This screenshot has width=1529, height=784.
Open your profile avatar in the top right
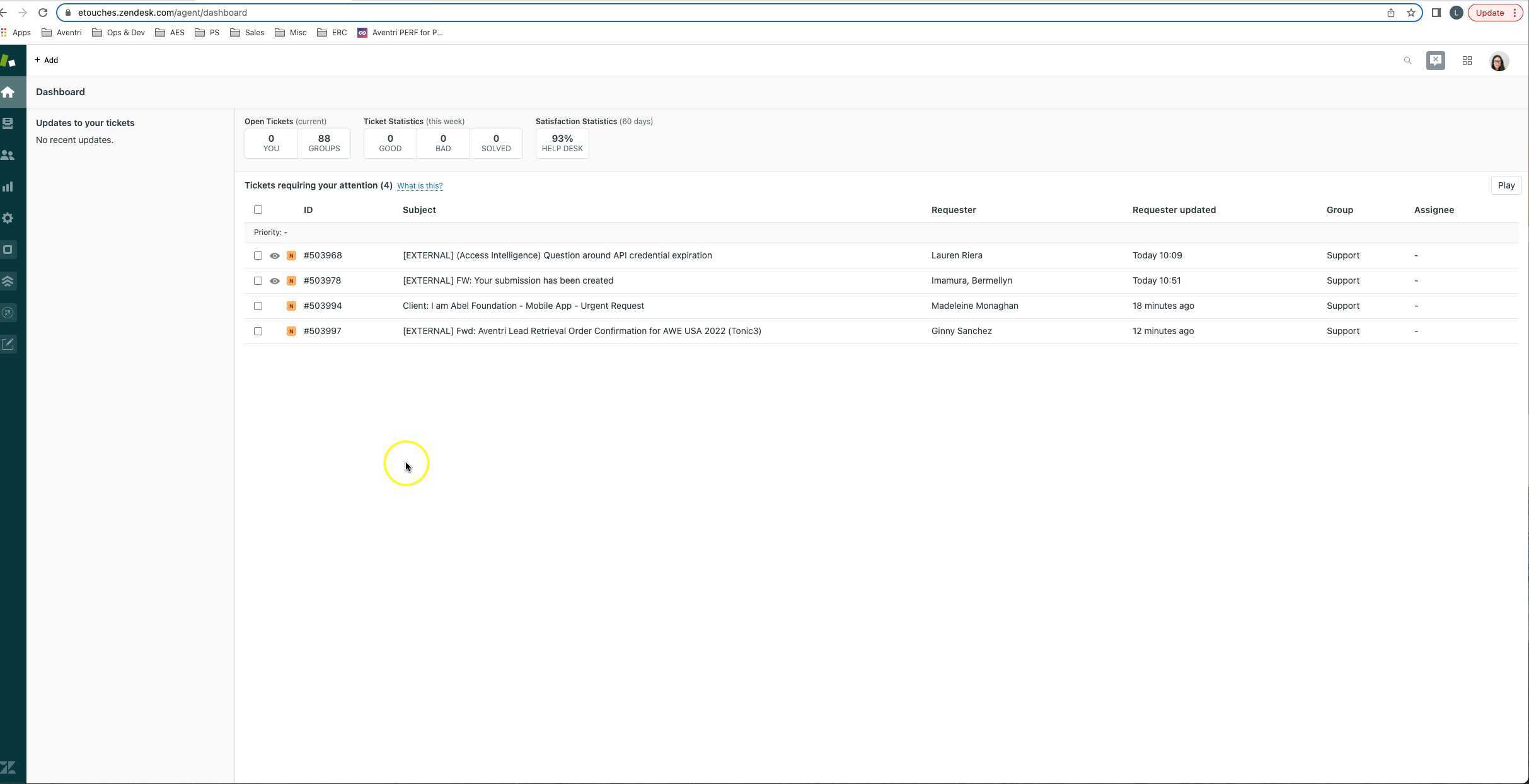coord(1498,61)
